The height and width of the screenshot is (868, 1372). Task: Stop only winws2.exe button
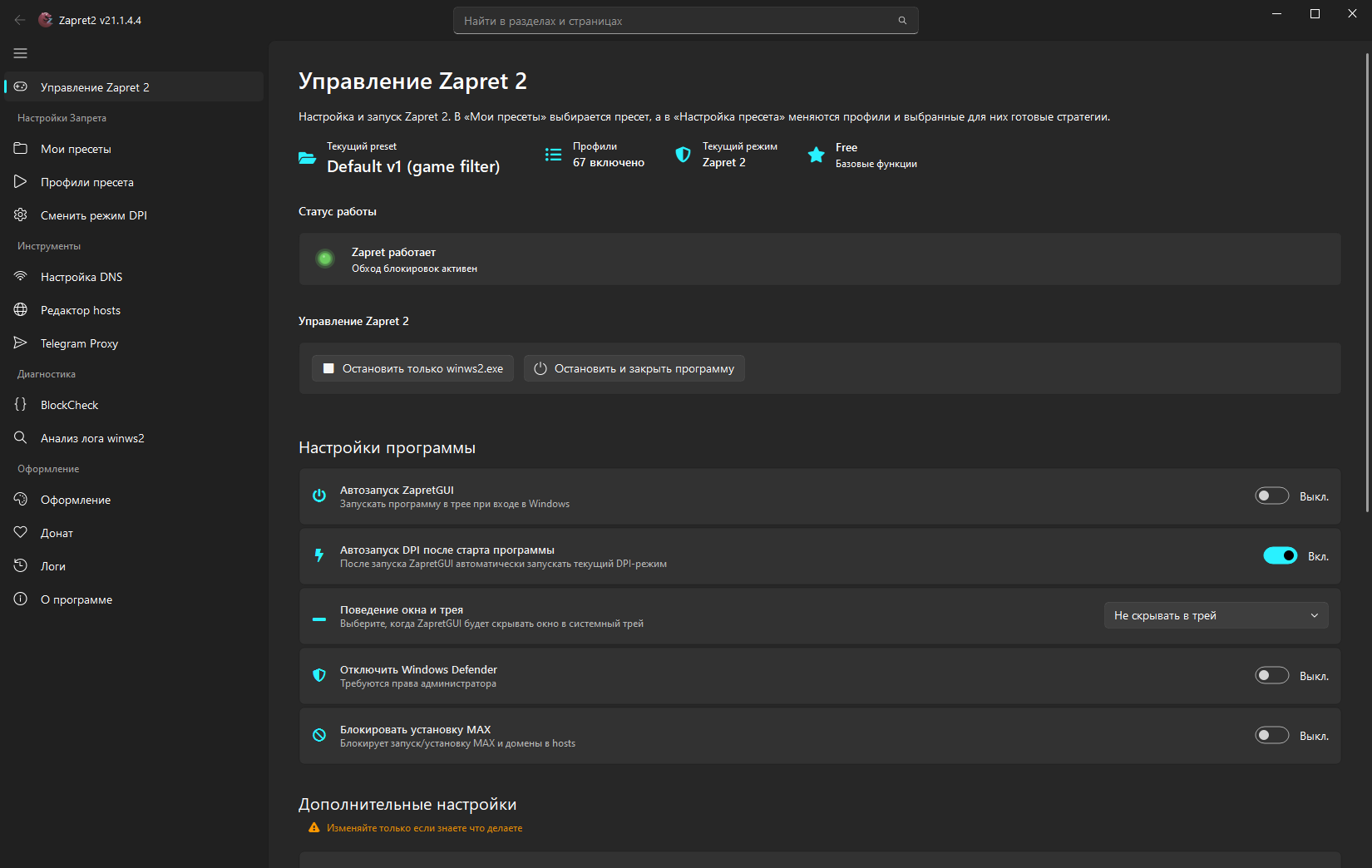point(412,368)
